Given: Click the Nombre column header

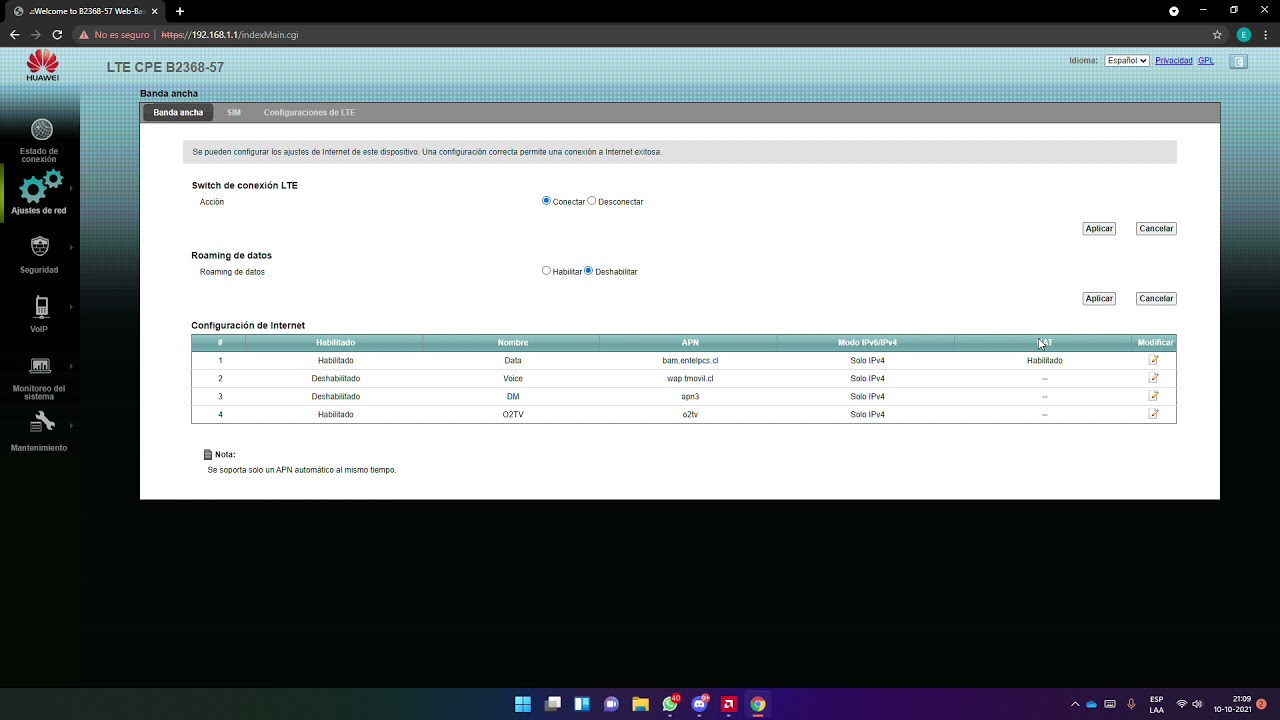Looking at the screenshot, I should 513,343.
